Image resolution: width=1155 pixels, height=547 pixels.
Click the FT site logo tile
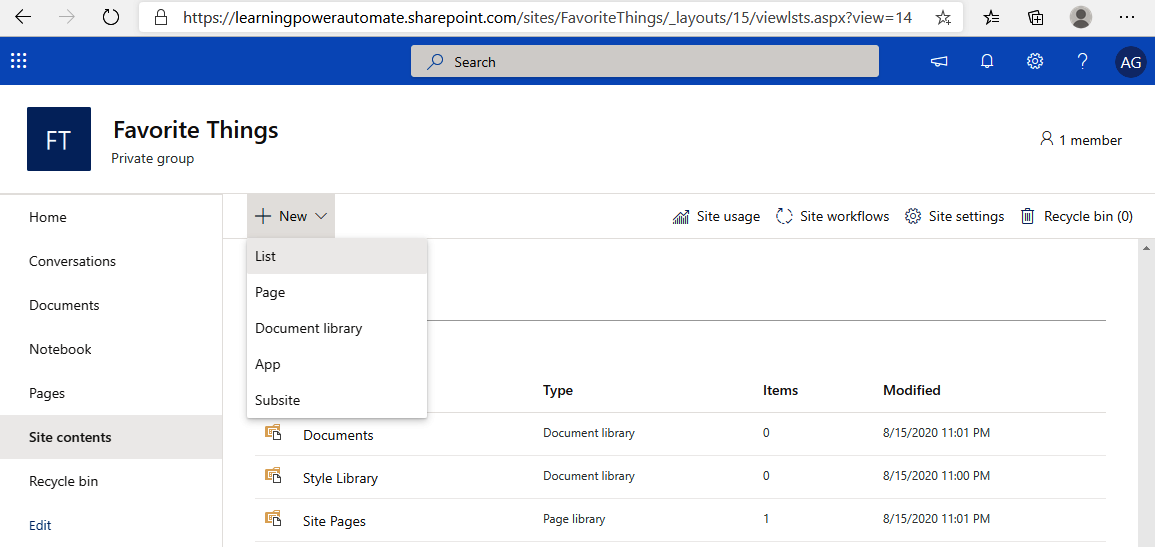(59, 139)
